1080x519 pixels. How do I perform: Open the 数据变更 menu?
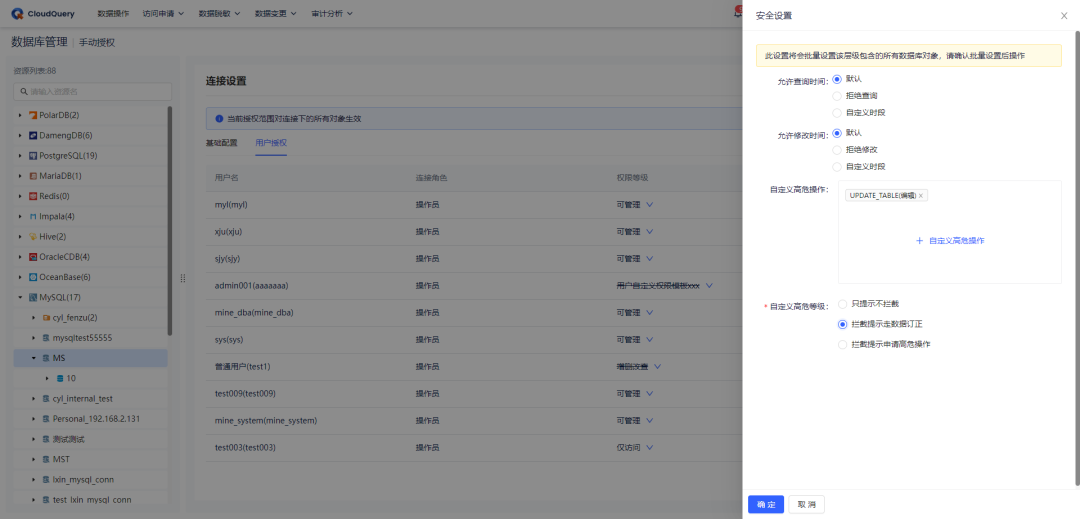point(276,14)
